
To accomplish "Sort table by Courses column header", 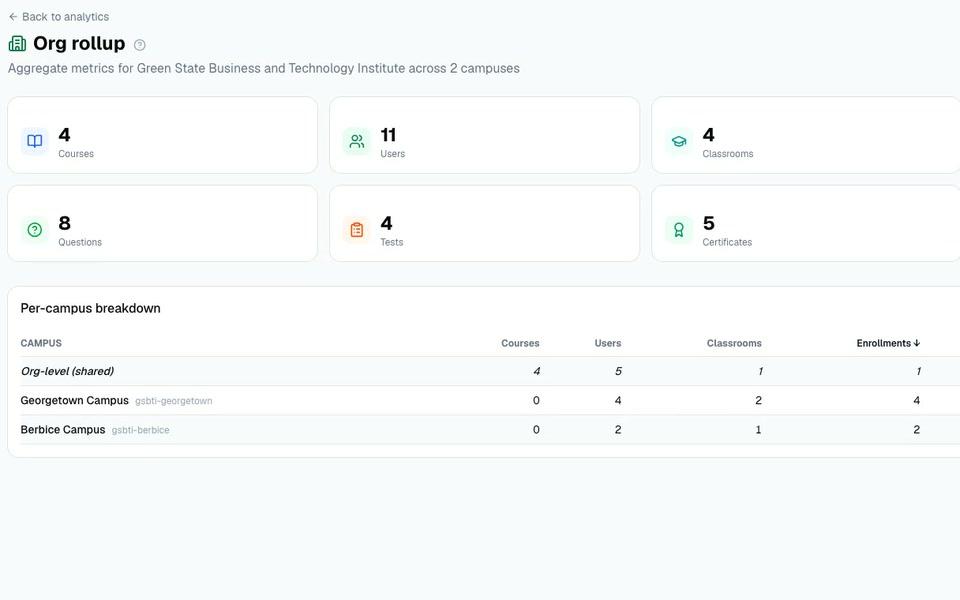I will 520,343.
